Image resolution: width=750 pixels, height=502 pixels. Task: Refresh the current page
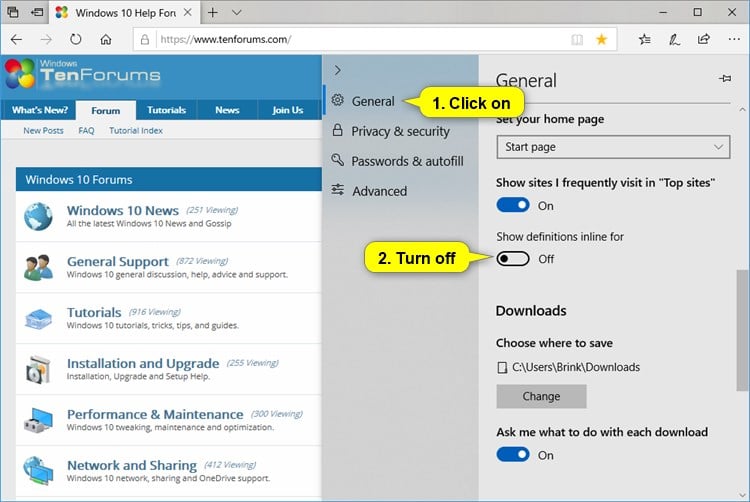[76, 39]
